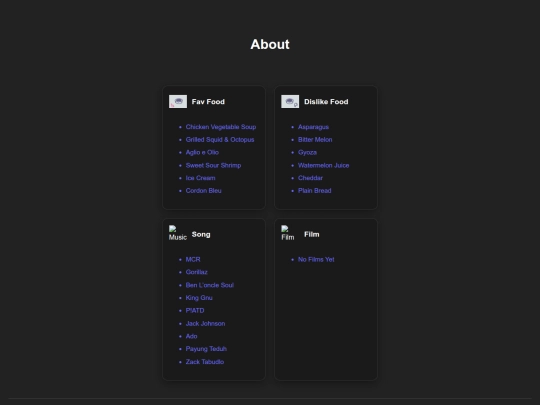This screenshot has width=540, height=405.
Task: Open Watermelon Juice entry
Action: pyautogui.click(x=323, y=165)
